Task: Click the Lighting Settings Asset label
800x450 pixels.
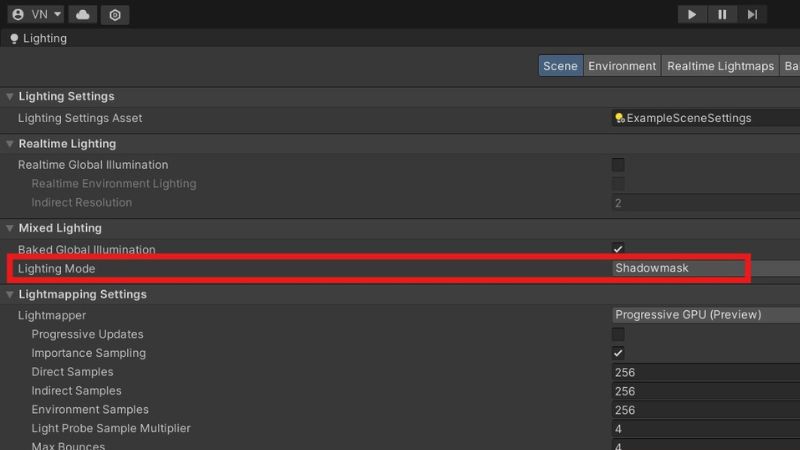Action: point(80,118)
